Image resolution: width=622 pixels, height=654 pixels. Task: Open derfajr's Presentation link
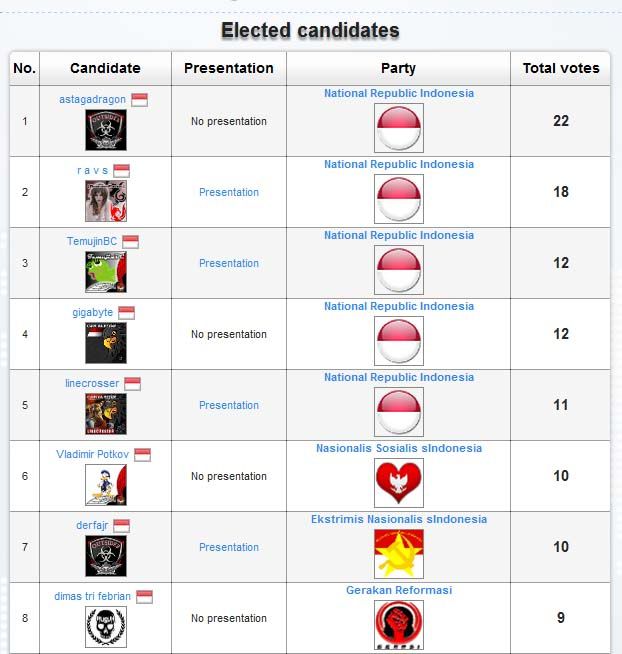(x=228, y=547)
